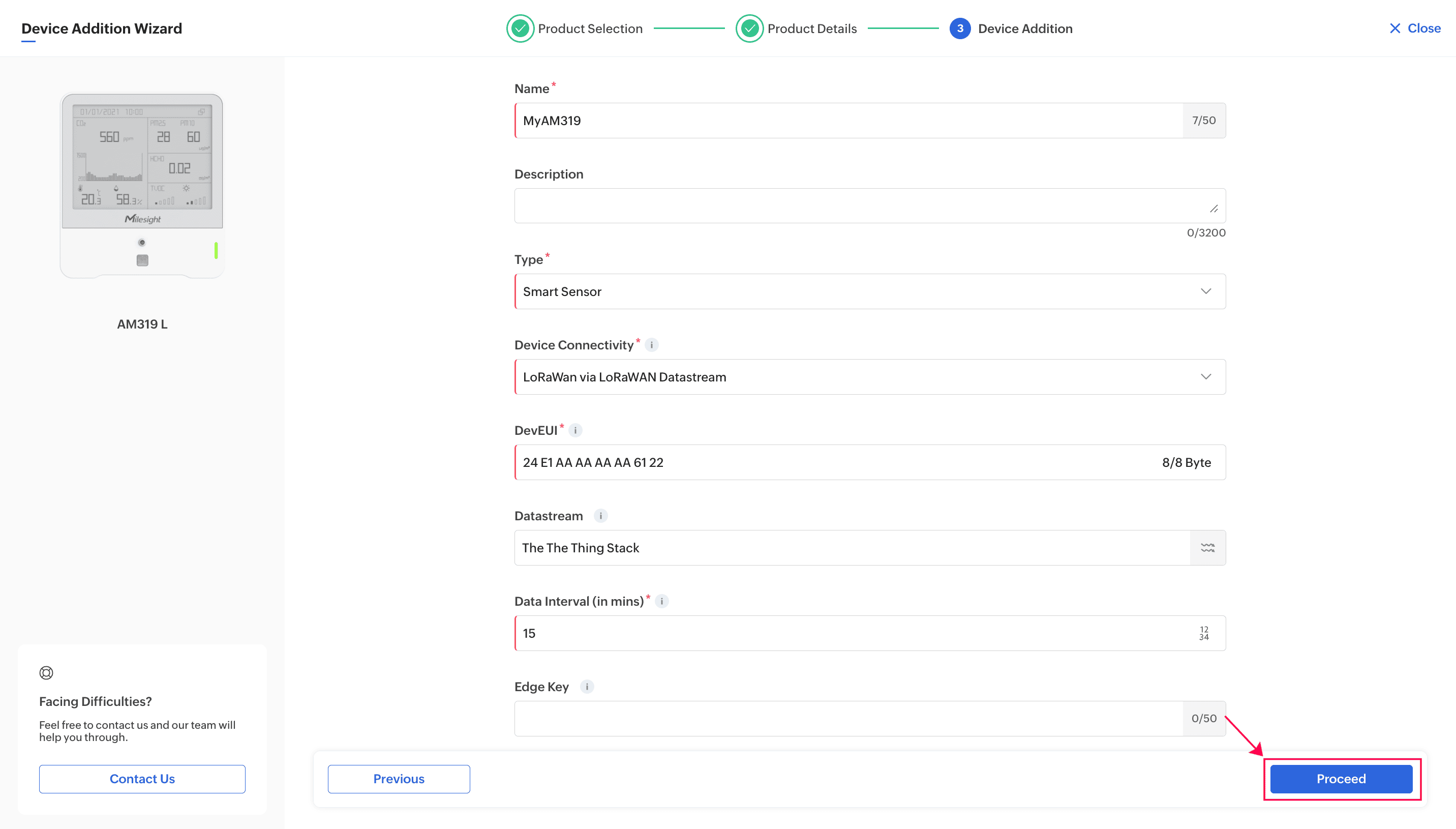Select the Product Details step label
Screen dimensions: 1456x829
(812, 28)
